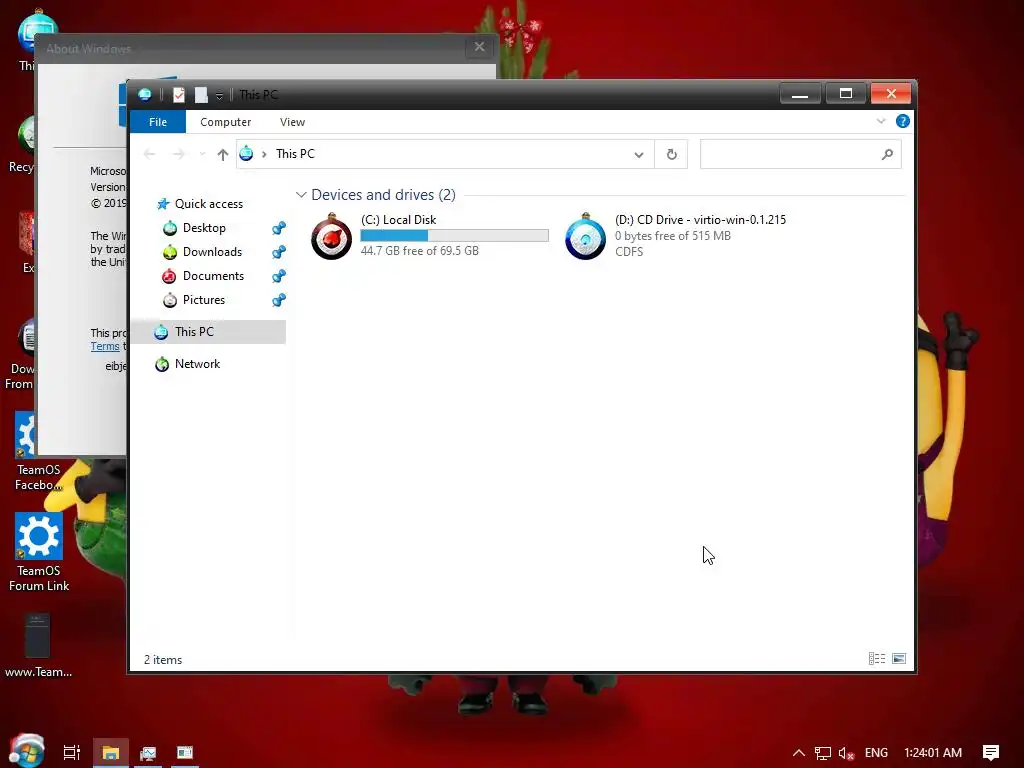Open the recent locations dropdown arrow
Screen dimensions: 1024x768
click(x=202, y=154)
